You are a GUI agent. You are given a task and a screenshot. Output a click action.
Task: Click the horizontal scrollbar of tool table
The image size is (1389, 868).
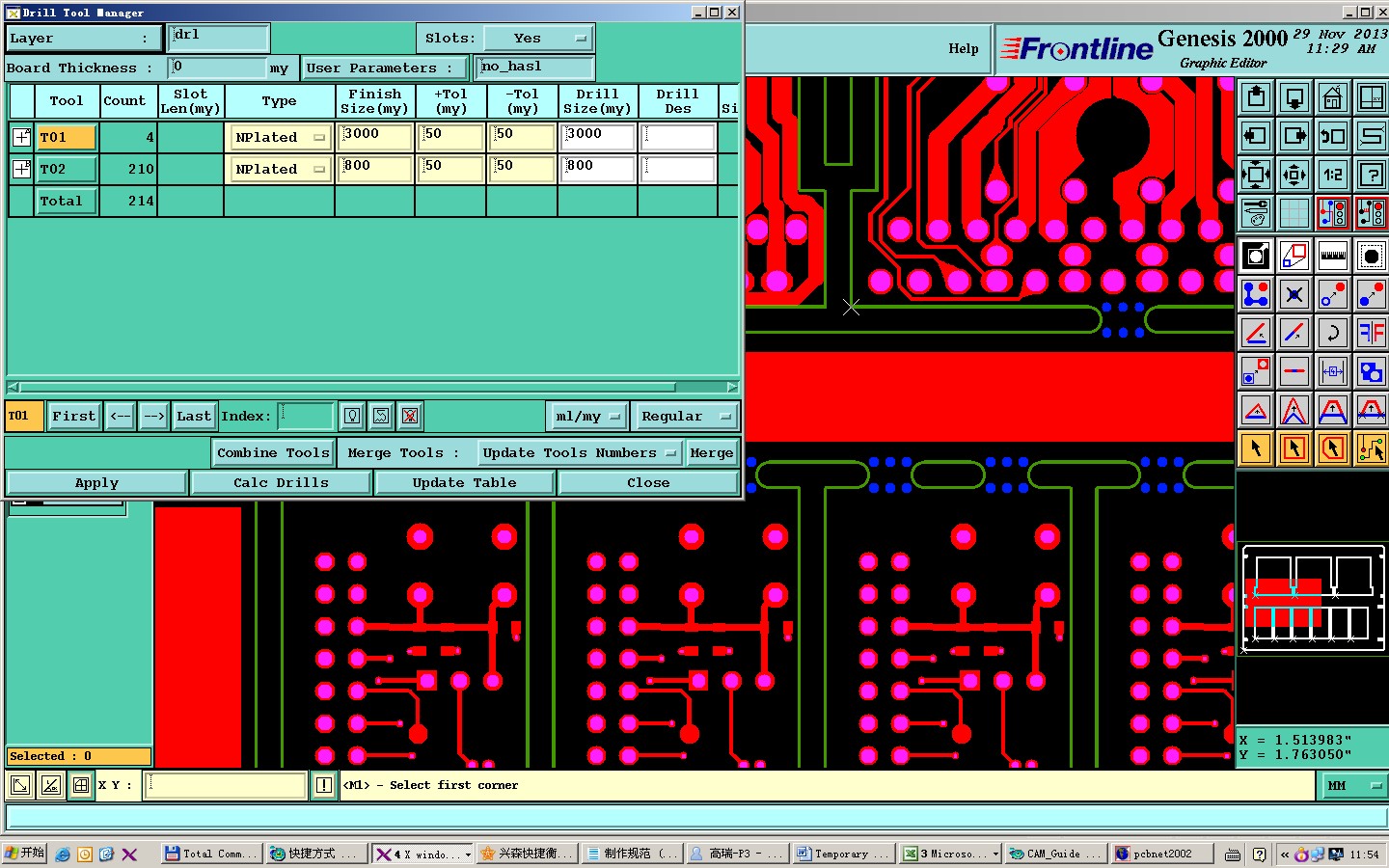point(372,388)
